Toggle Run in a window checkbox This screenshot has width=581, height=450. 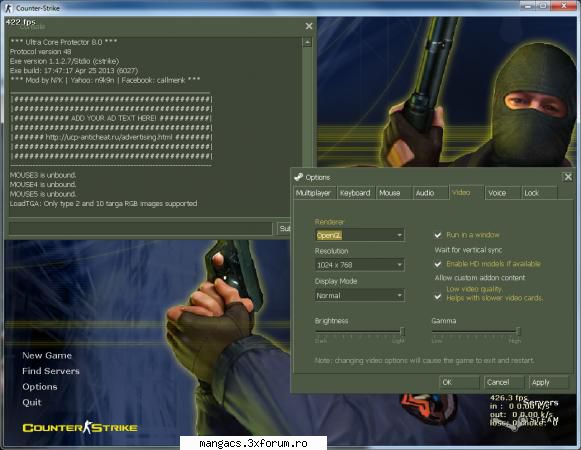pos(438,235)
